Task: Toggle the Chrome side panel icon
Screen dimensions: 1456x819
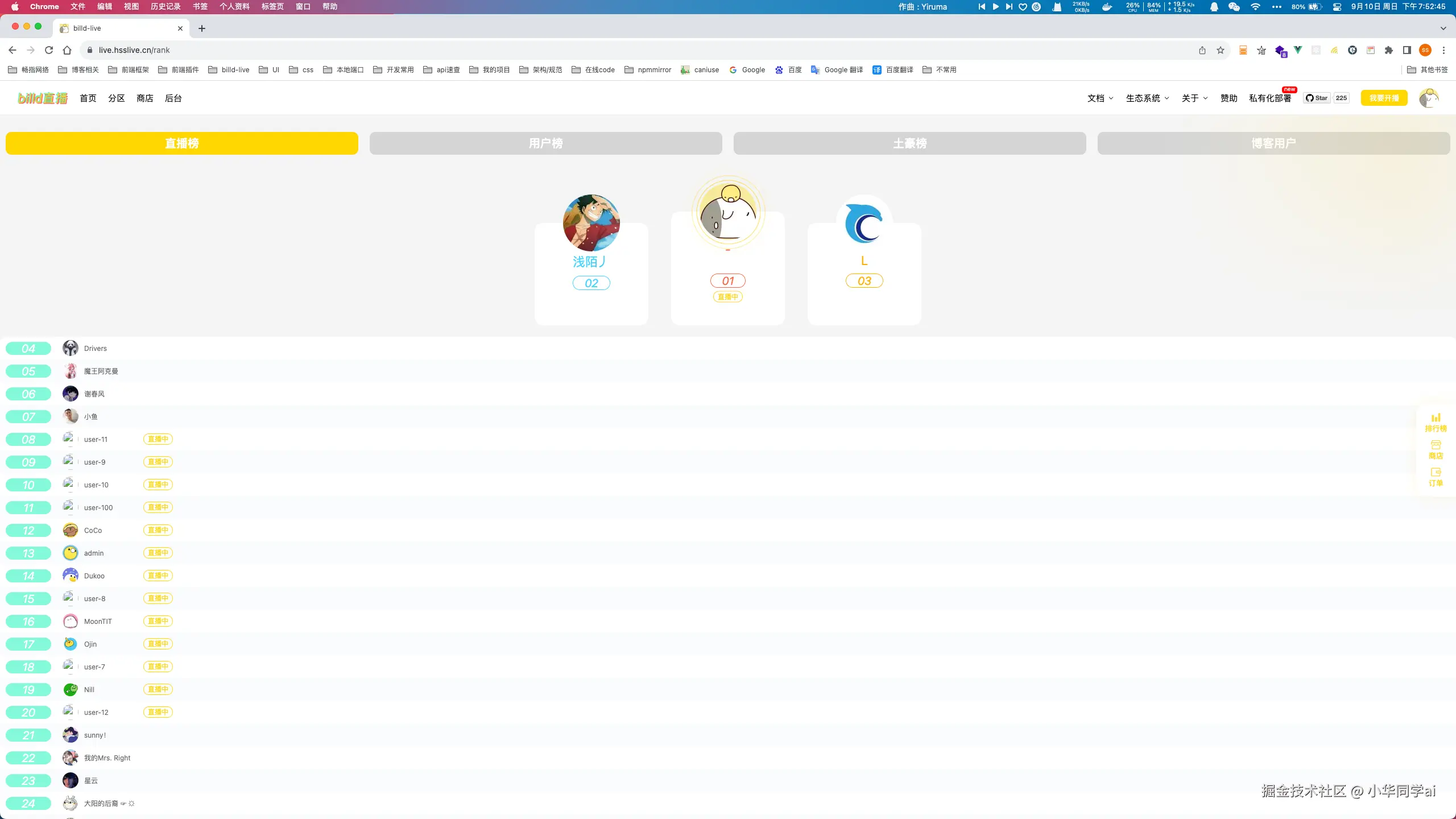Action: 1407,50
